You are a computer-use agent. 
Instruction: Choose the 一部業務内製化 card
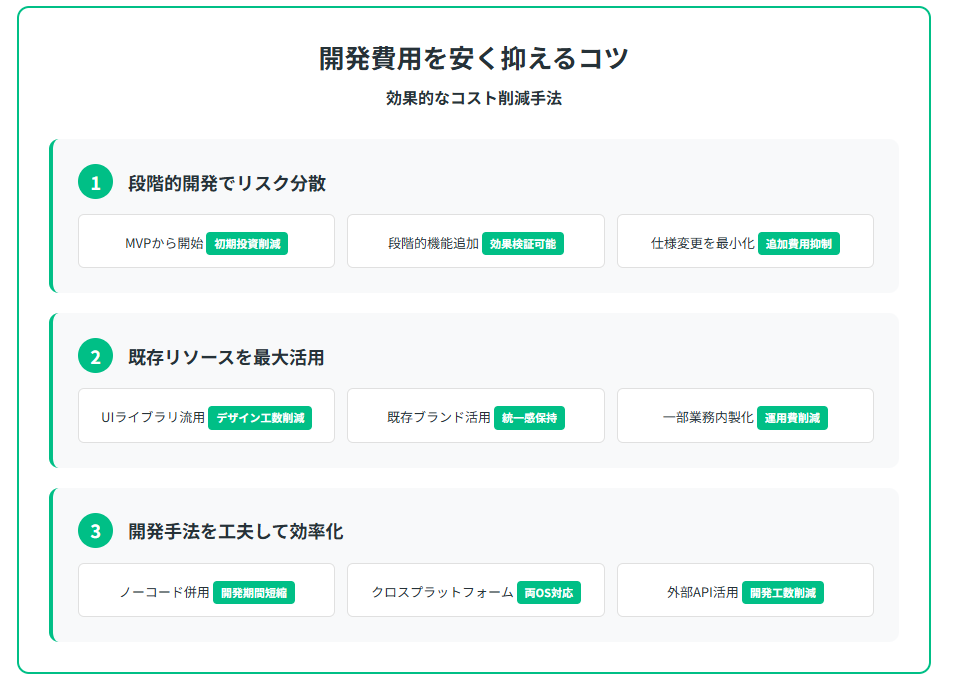(x=746, y=415)
